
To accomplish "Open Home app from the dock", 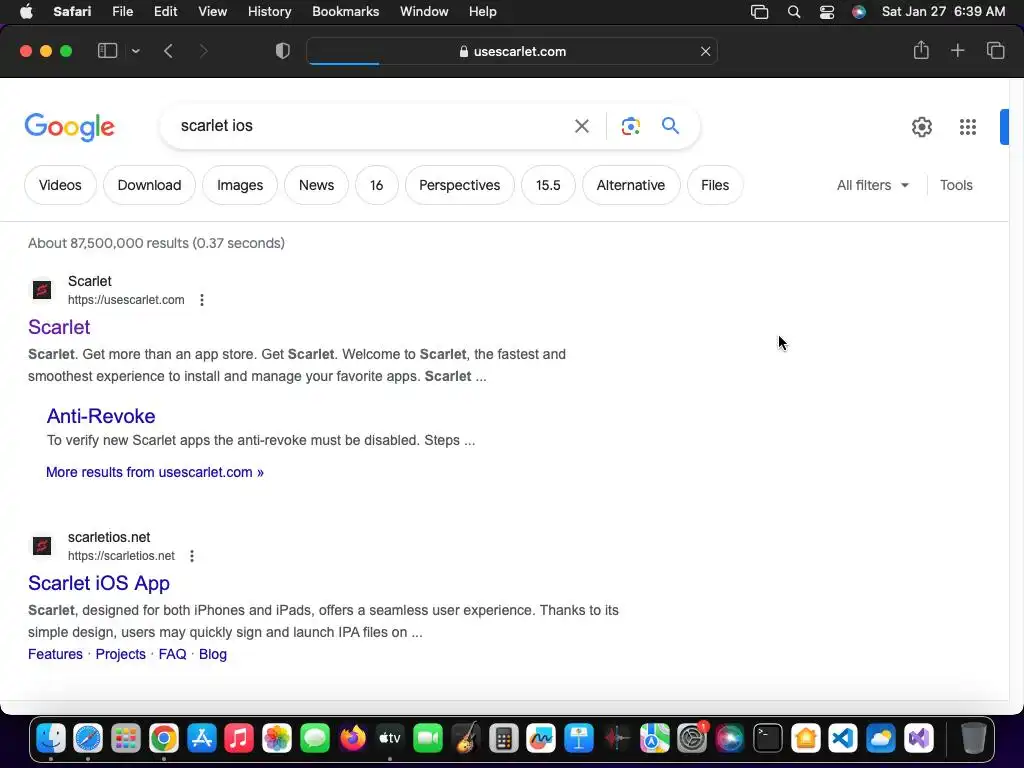I will coord(805,739).
